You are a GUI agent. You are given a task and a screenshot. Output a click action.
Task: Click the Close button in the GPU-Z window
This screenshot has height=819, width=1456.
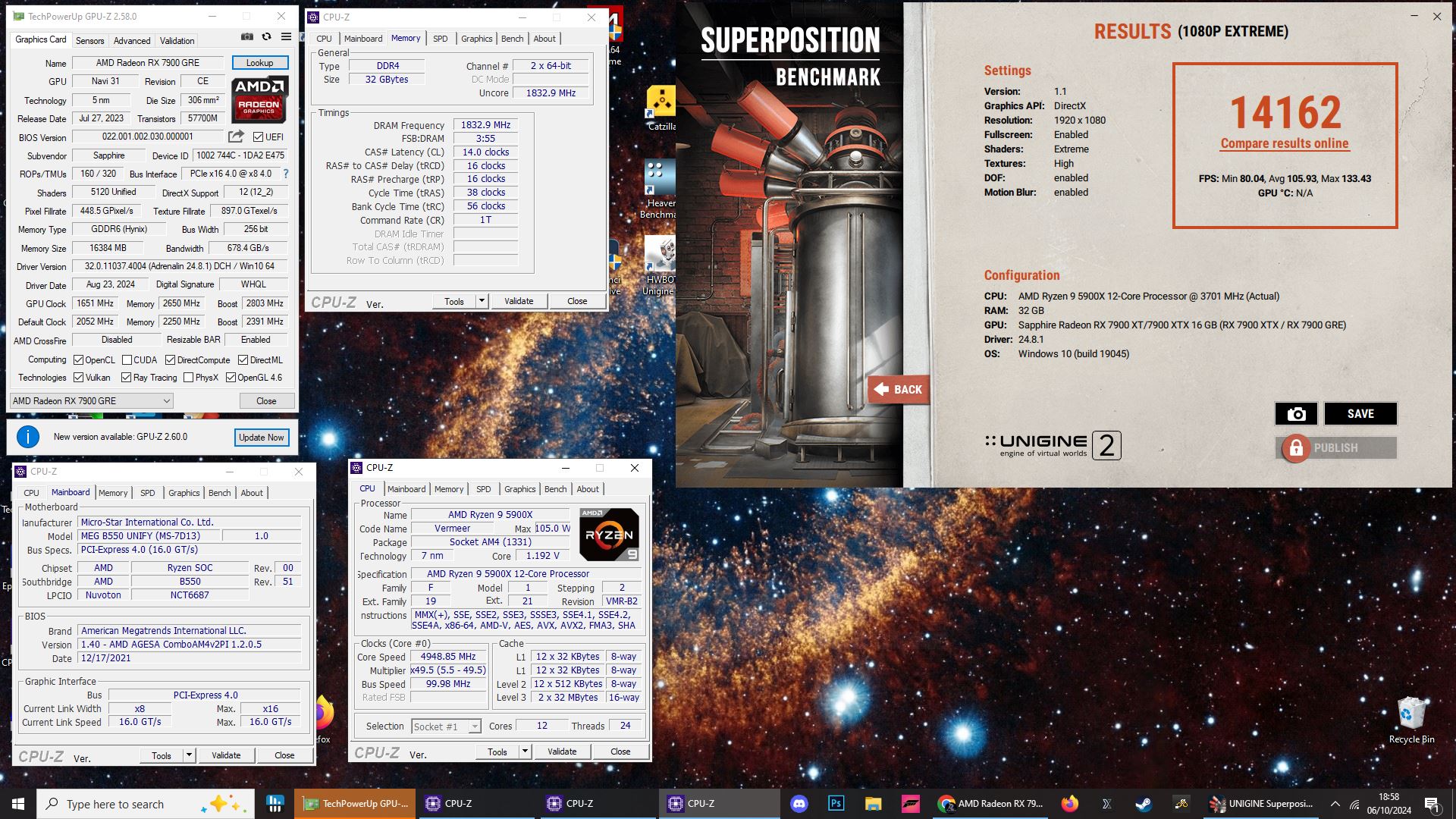pyautogui.click(x=266, y=401)
